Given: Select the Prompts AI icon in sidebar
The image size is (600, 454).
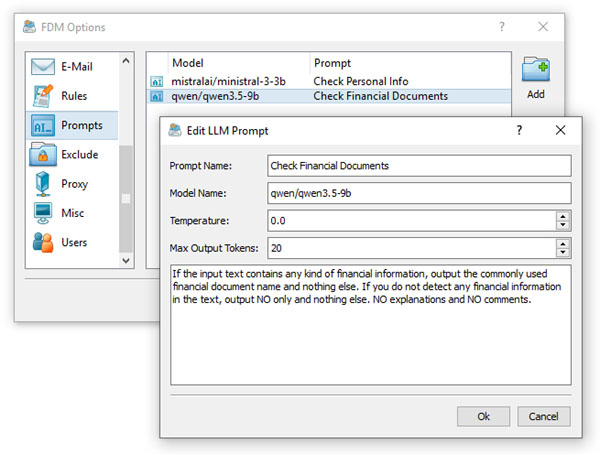Looking at the screenshot, I should coord(43,126).
